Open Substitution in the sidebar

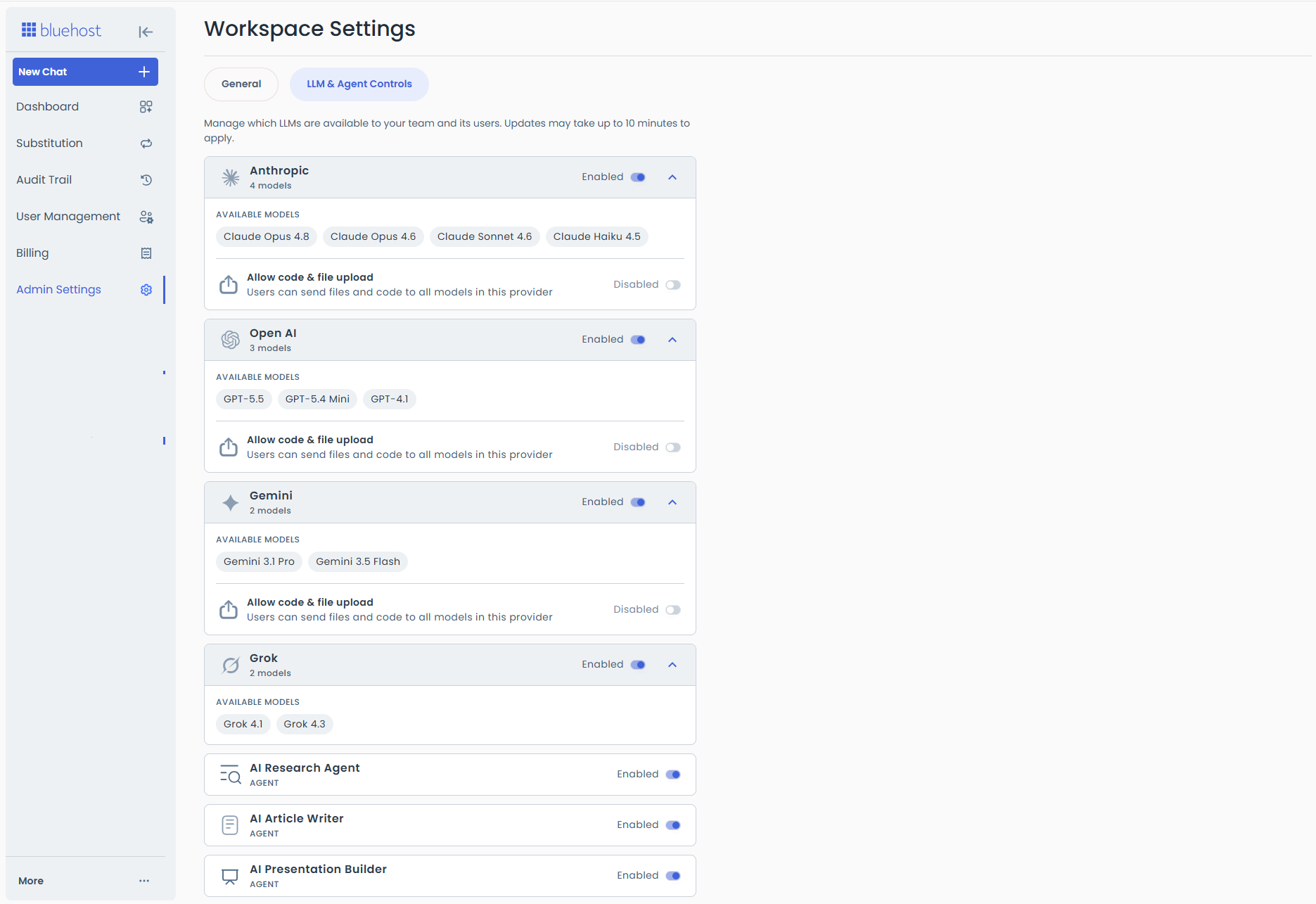[85, 144]
